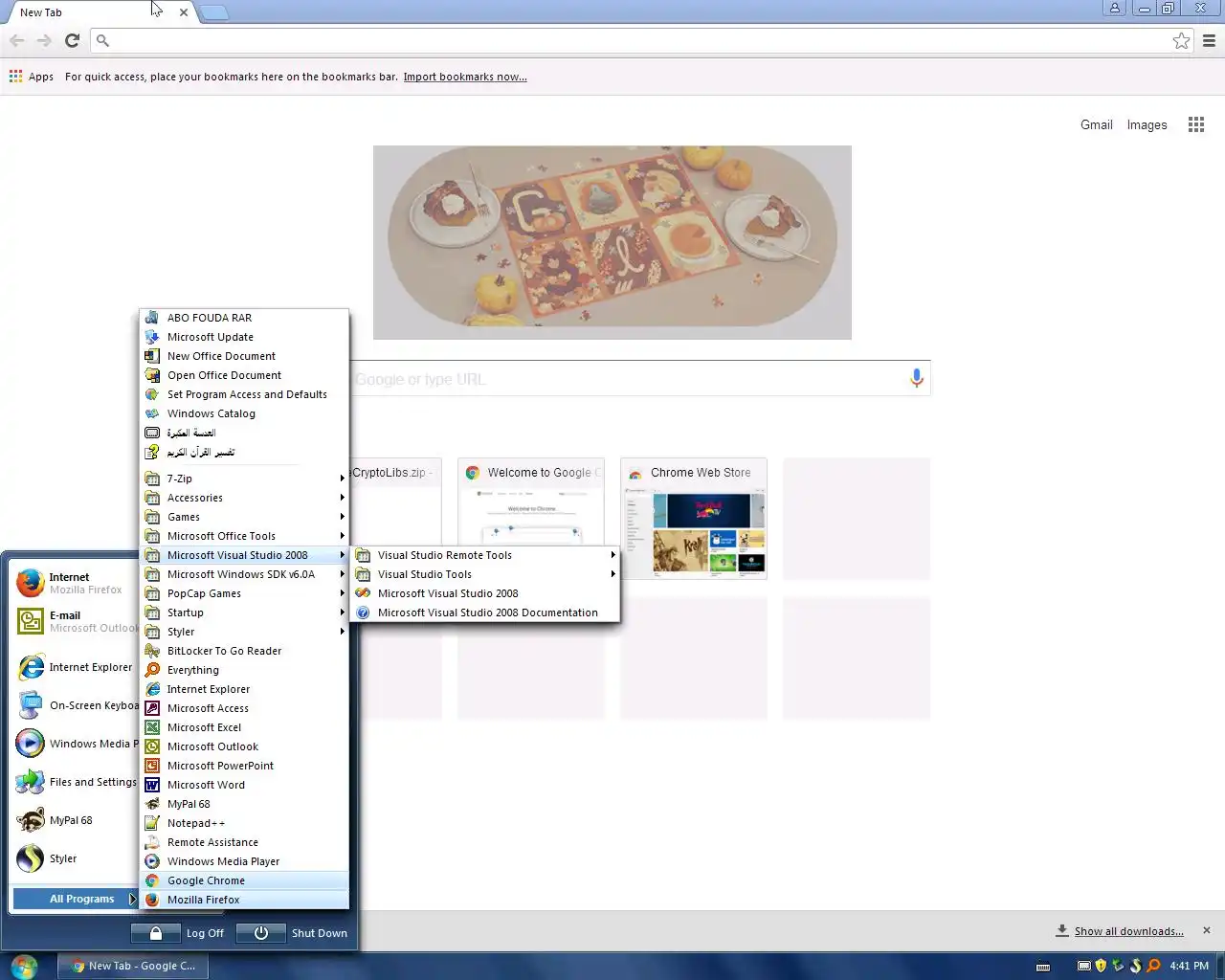Screen dimensions: 1225x980
Task: Open Styler folder in programs menu
Action: [244, 632]
